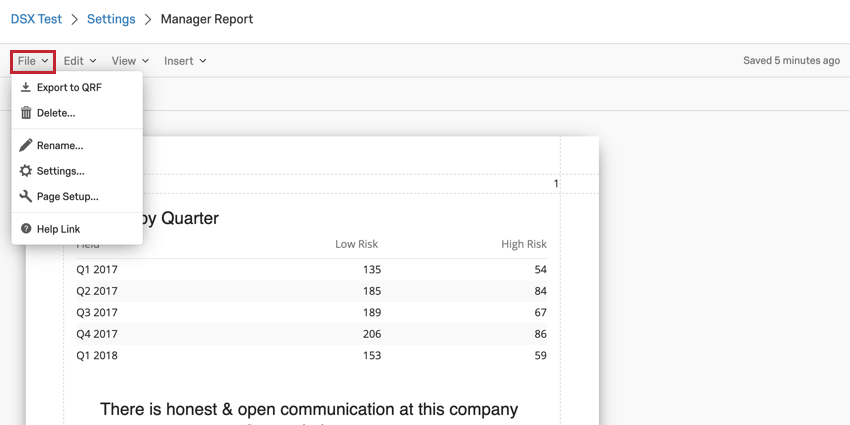Open the Help Link menu entry
This screenshot has width=850, height=425.
click(x=58, y=229)
